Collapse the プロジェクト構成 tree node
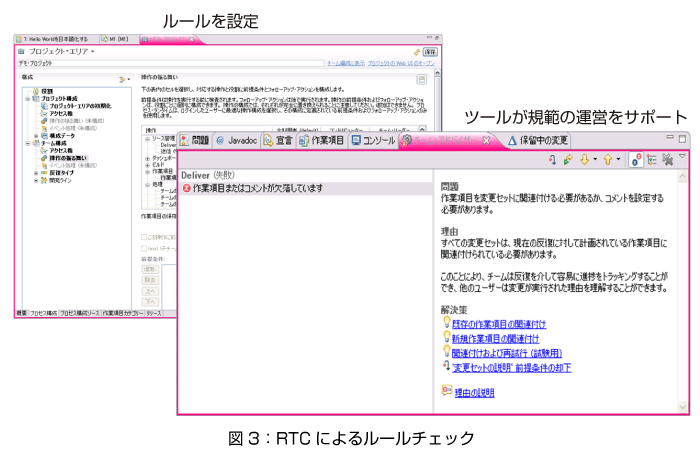The image size is (700, 458). [x=28, y=99]
